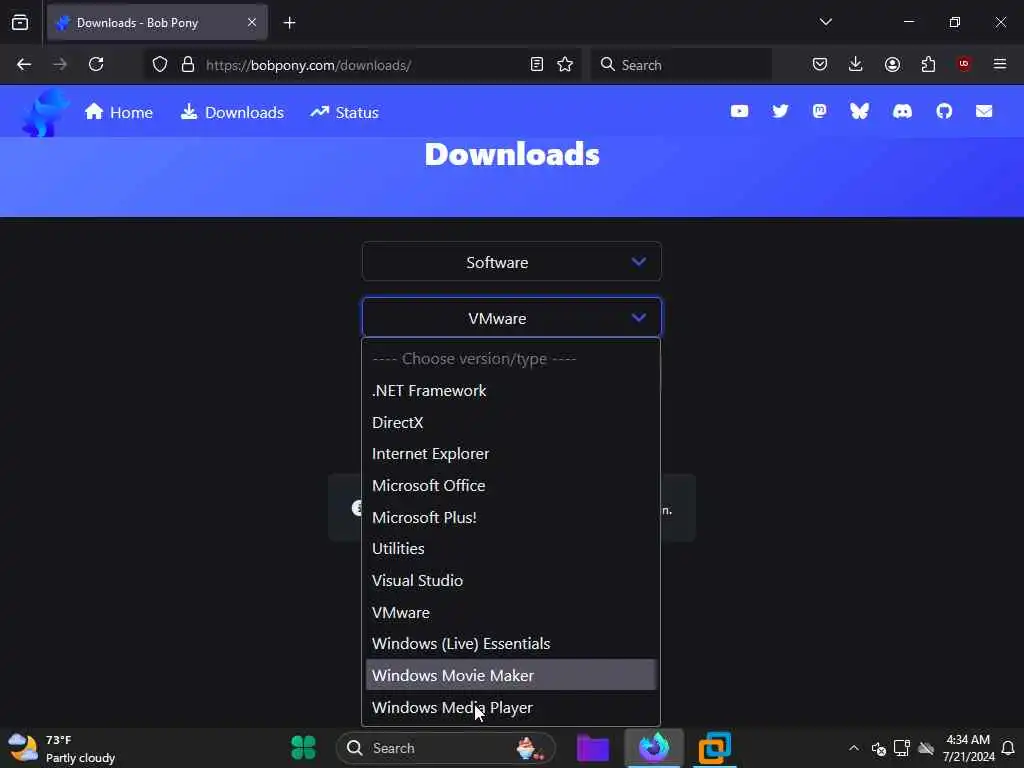Choose Windows (Live) Essentials option
Viewport: 1024px width, 768px height.
[x=511, y=644]
